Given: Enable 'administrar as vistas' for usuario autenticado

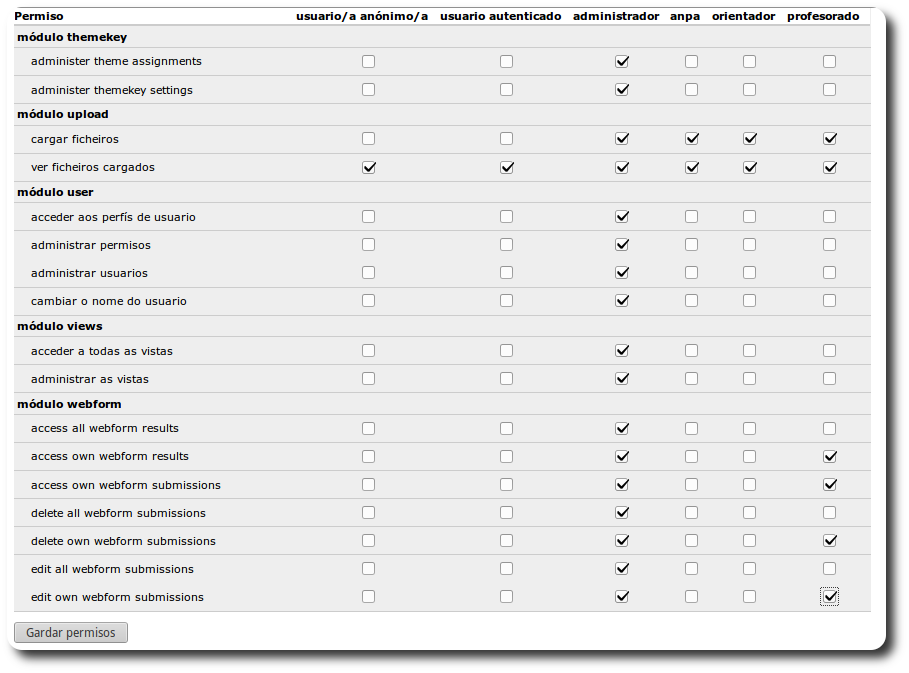Looking at the screenshot, I should pyautogui.click(x=506, y=378).
